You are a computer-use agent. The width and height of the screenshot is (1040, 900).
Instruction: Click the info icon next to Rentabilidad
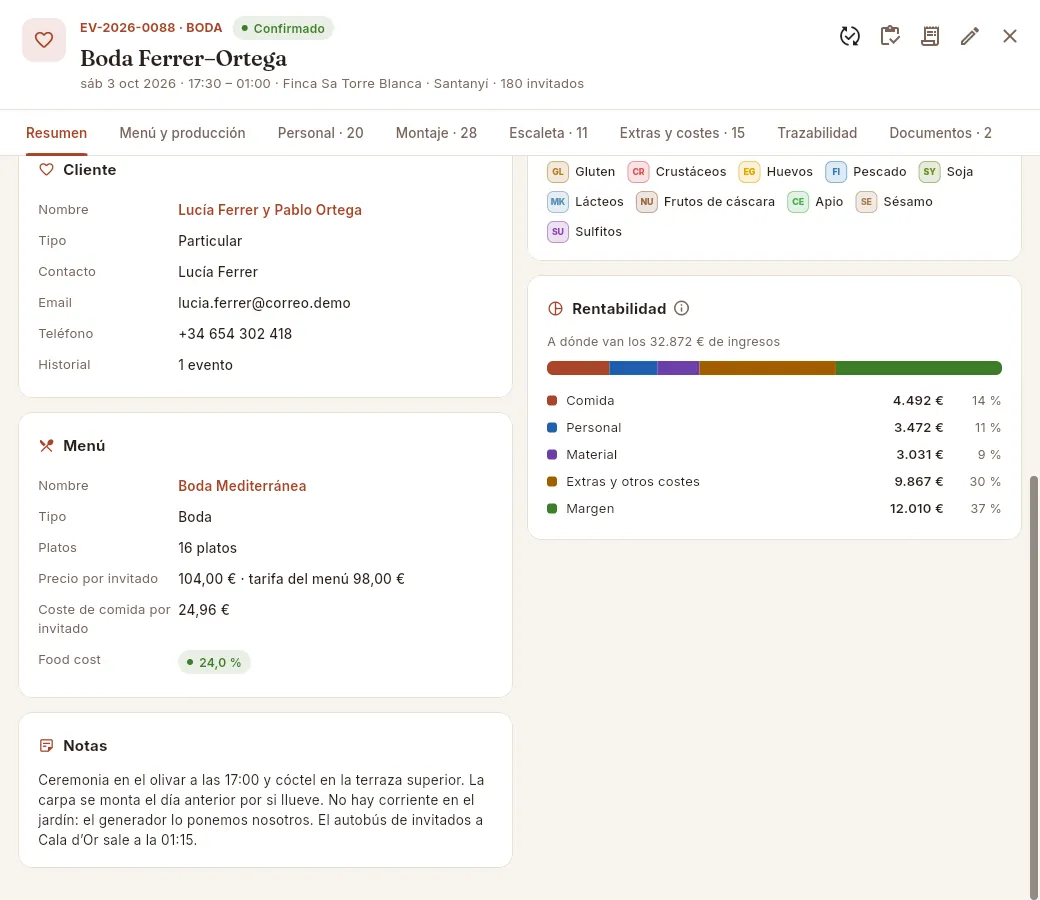point(681,308)
